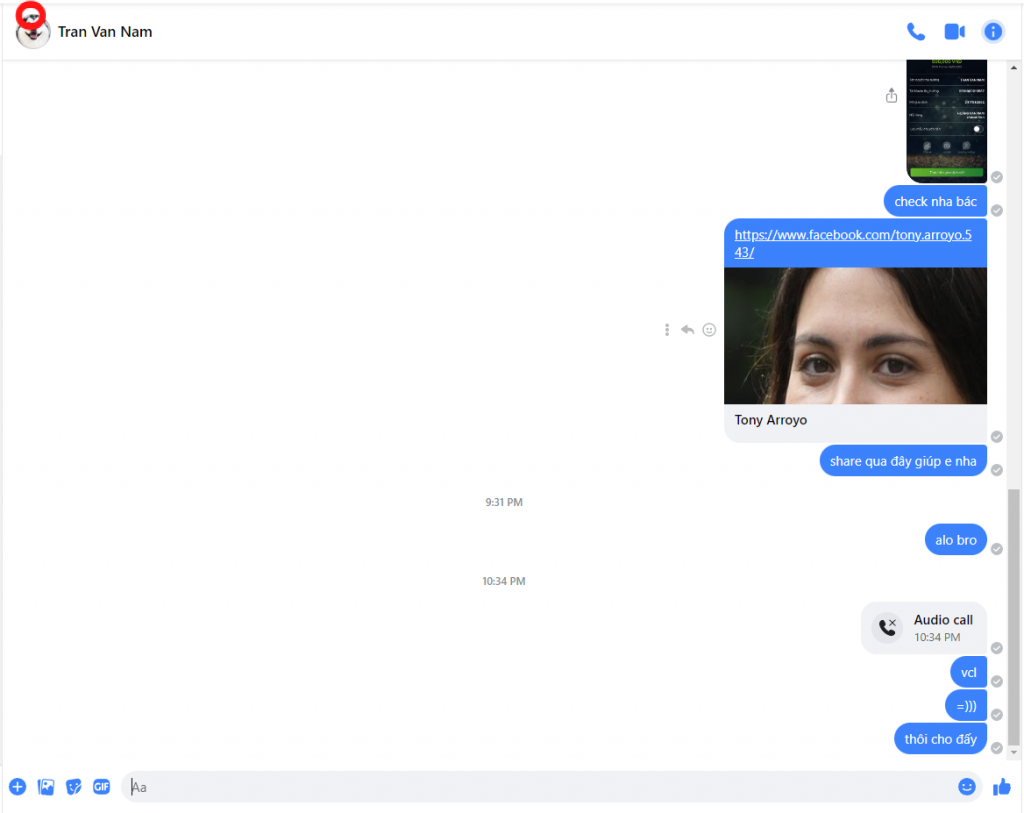Open emoji picker in message box
1024x813 pixels.
pyautogui.click(x=966, y=787)
